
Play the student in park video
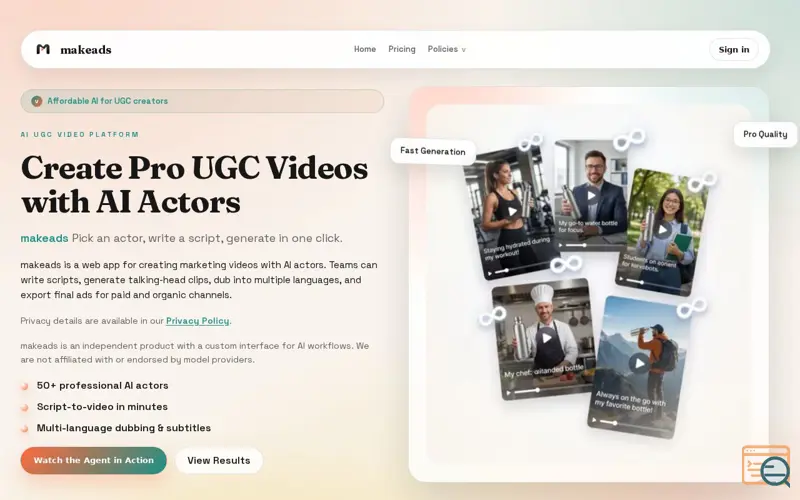click(x=662, y=230)
